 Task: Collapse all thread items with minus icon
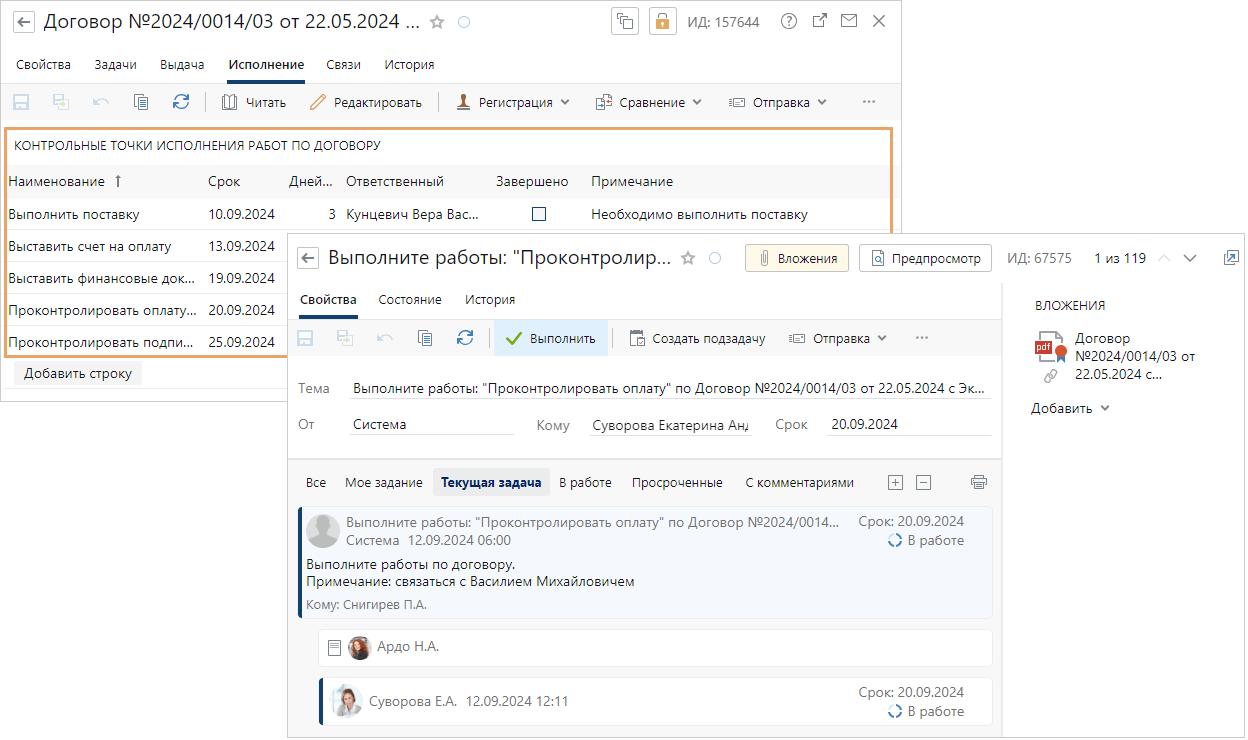pos(924,482)
